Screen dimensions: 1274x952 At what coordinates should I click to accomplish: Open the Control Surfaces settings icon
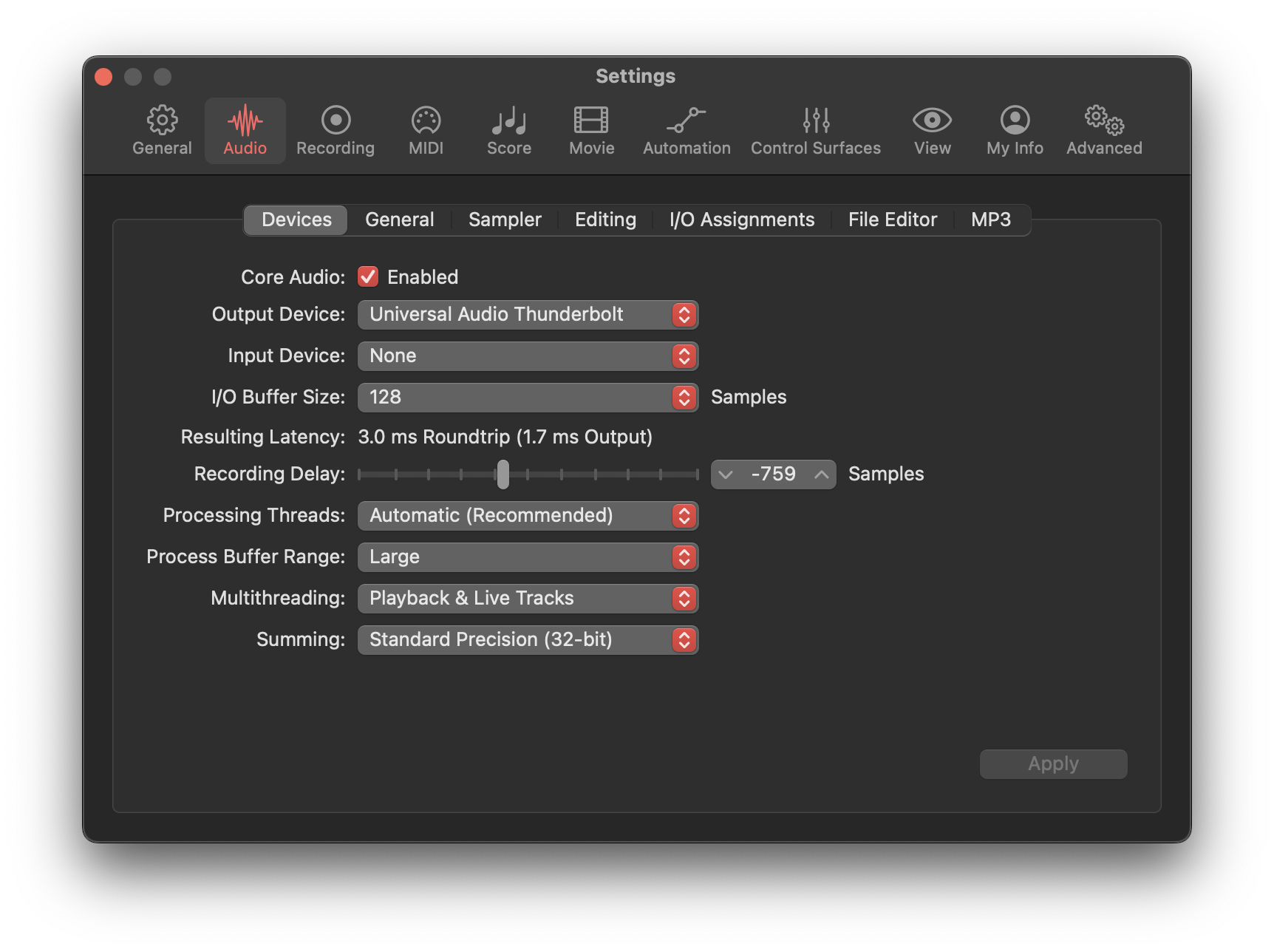click(x=815, y=130)
